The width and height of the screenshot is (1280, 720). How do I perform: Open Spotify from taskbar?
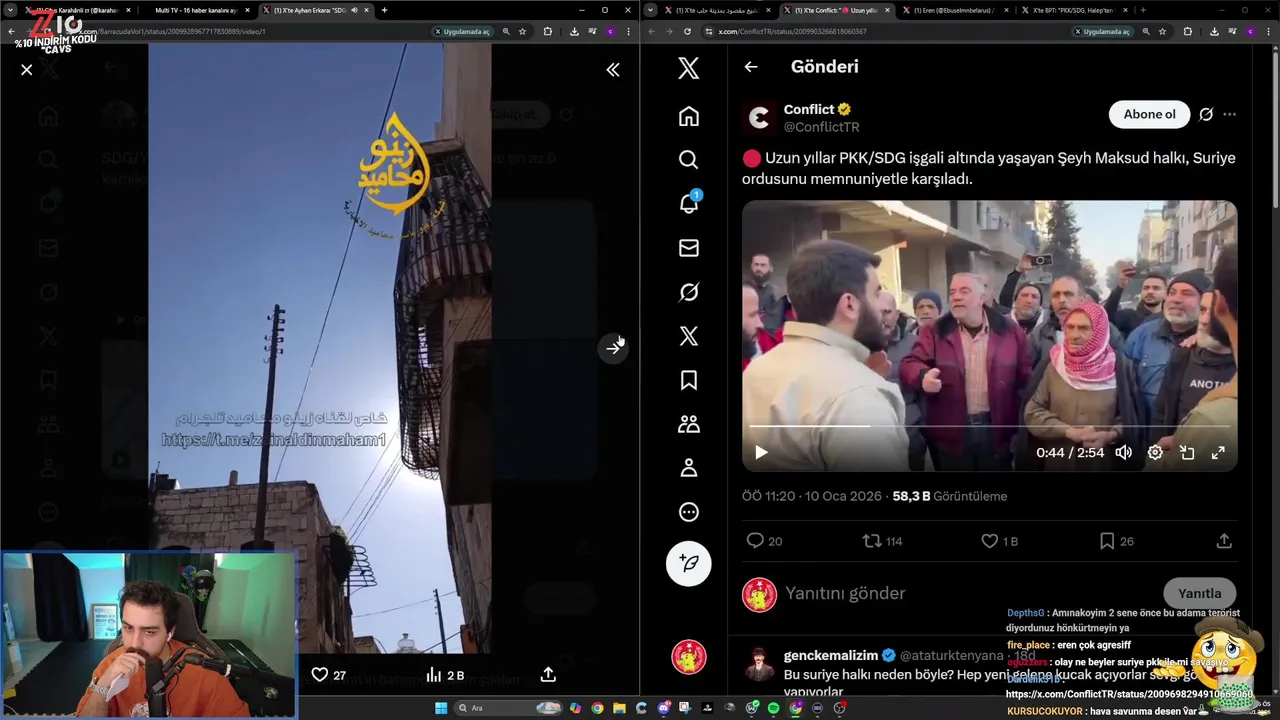773,708
